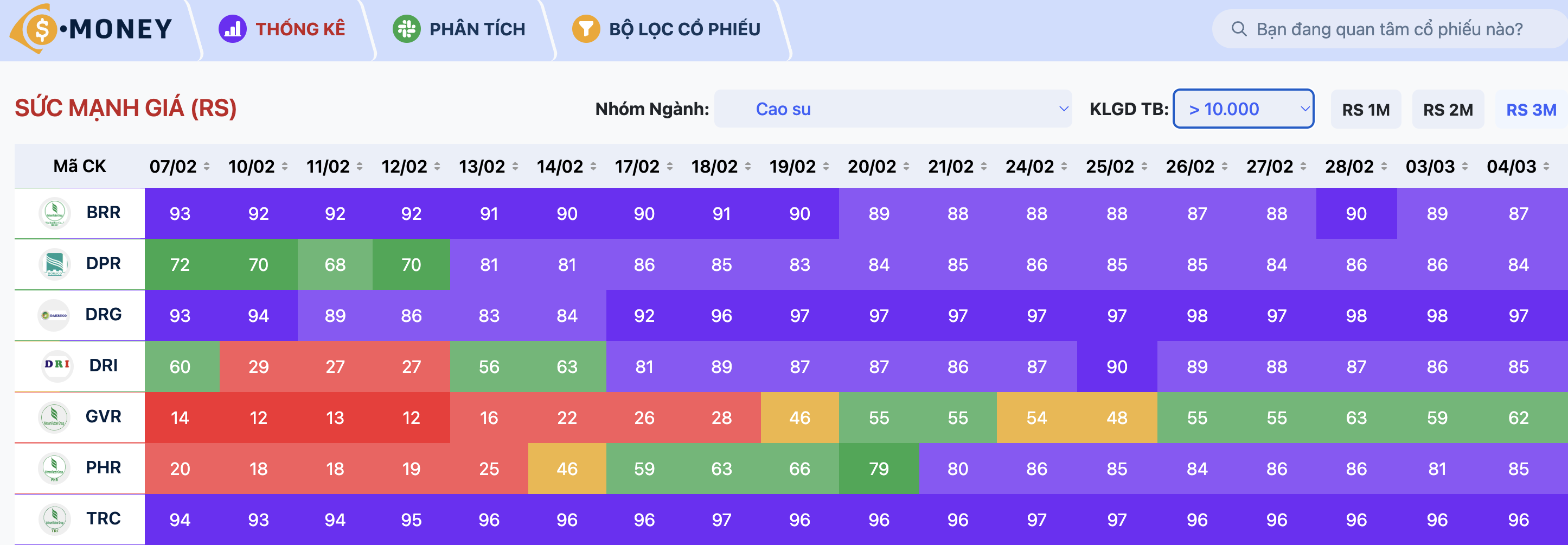Click the Bộ Lọc Cổ Phiếu funnel icon
The image size is (1568, 545).
(586, 29)
